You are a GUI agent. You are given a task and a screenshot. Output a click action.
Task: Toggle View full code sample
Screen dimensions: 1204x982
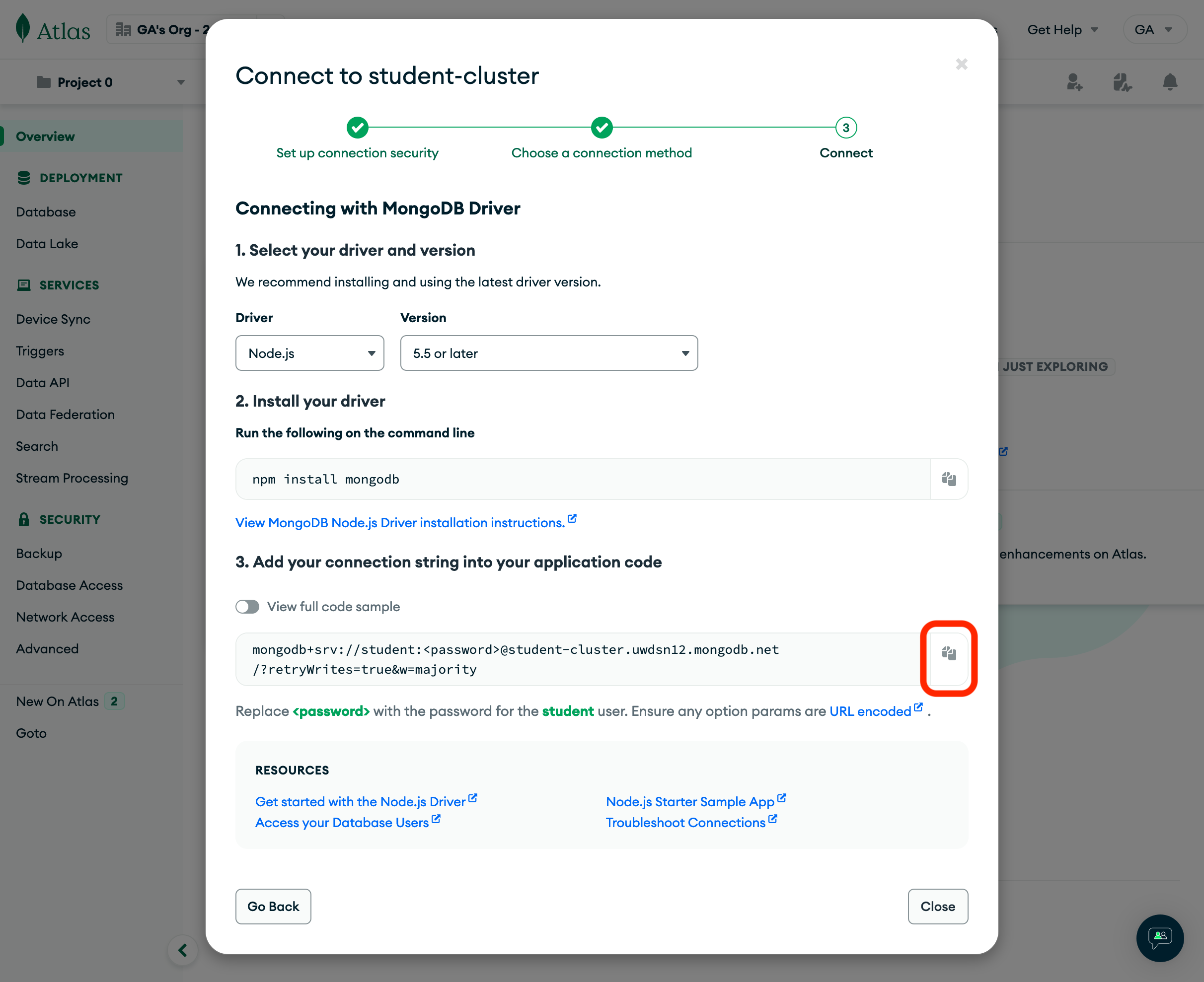(247, 607)
